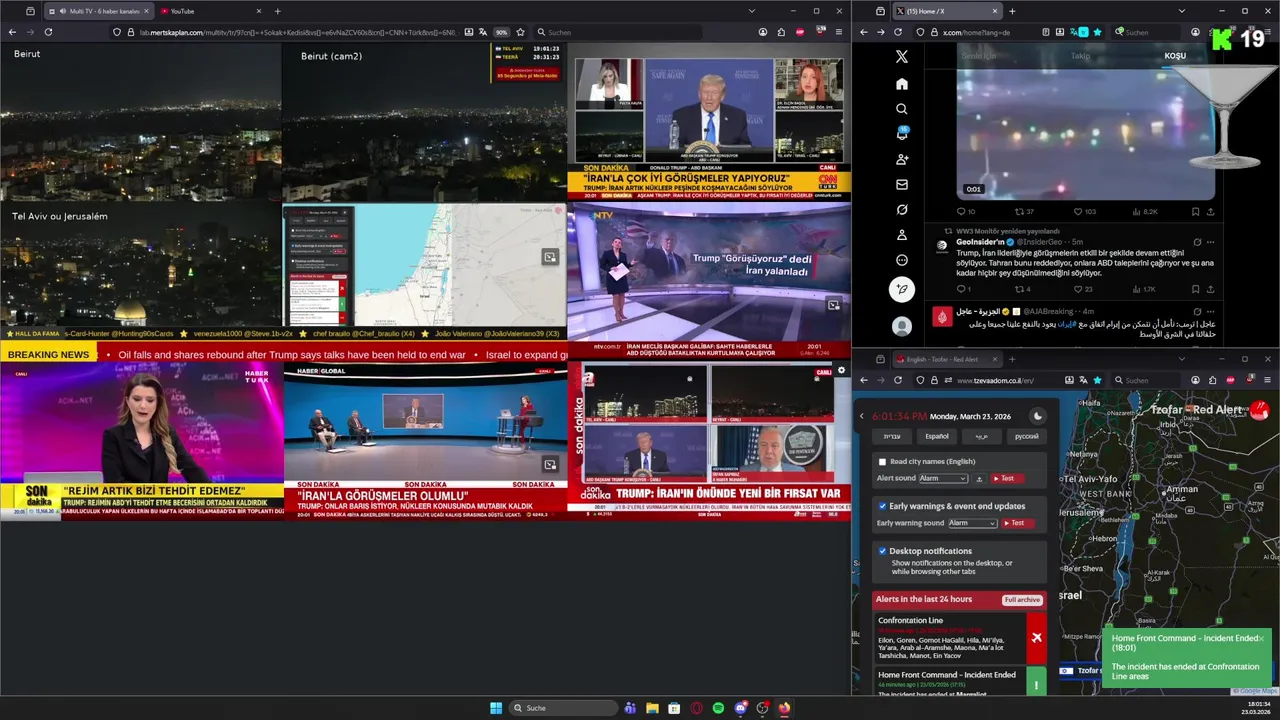
Task: Open the X Home icon in sidebar
Action: click(902, 84)
